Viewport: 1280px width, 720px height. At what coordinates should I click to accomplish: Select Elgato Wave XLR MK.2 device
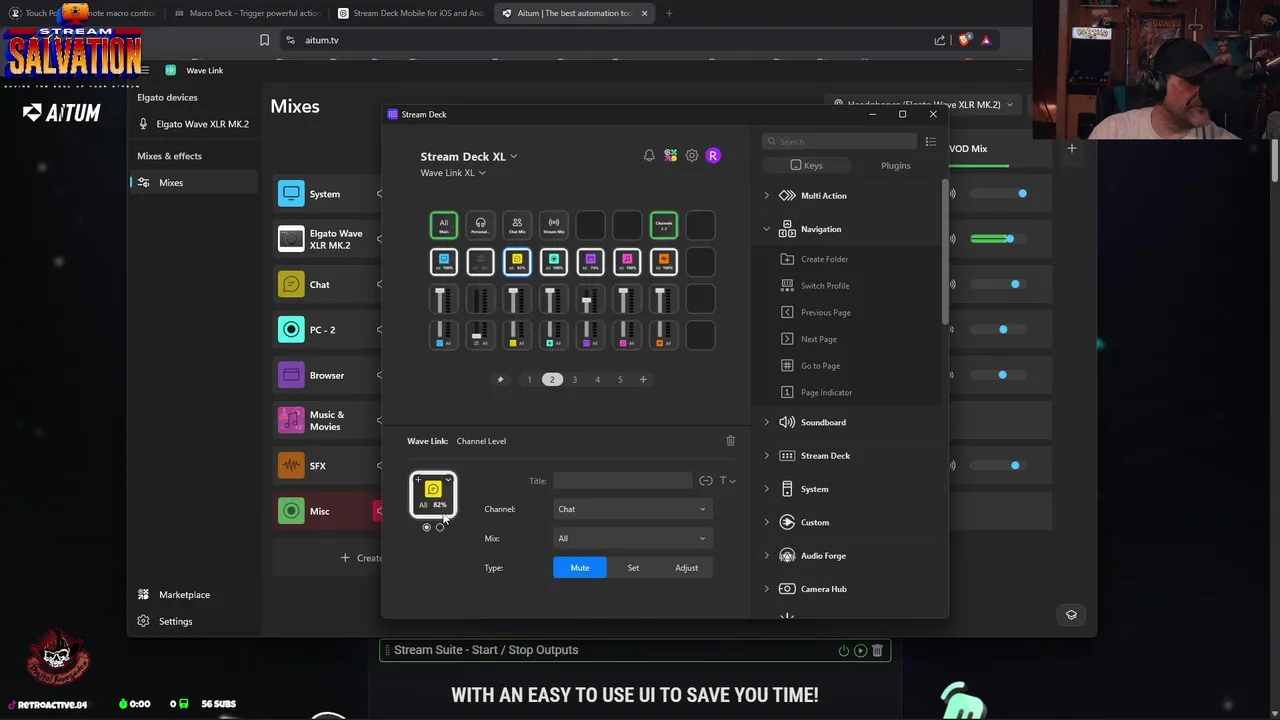coord(194,124)
